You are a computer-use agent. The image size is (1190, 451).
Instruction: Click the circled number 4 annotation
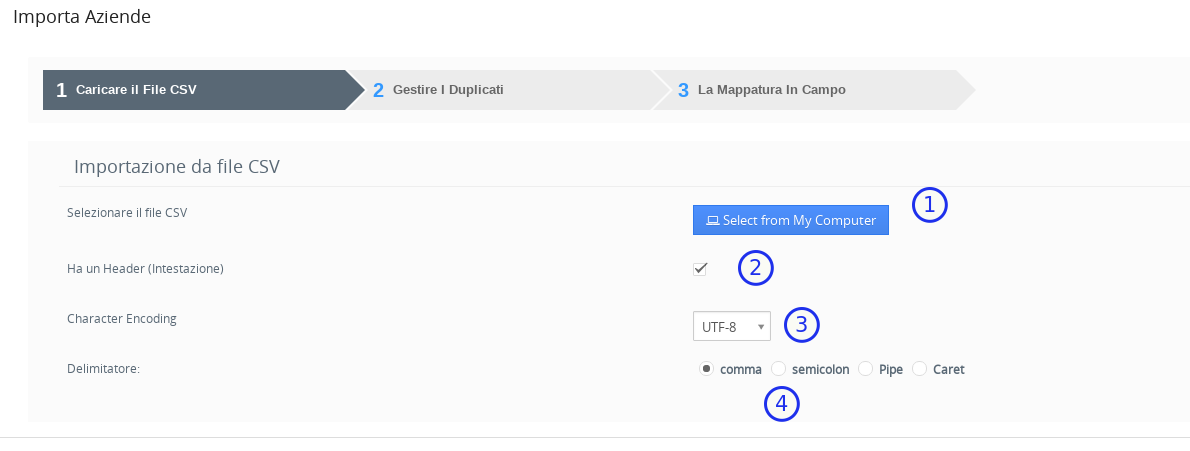[x=782, y=404]
